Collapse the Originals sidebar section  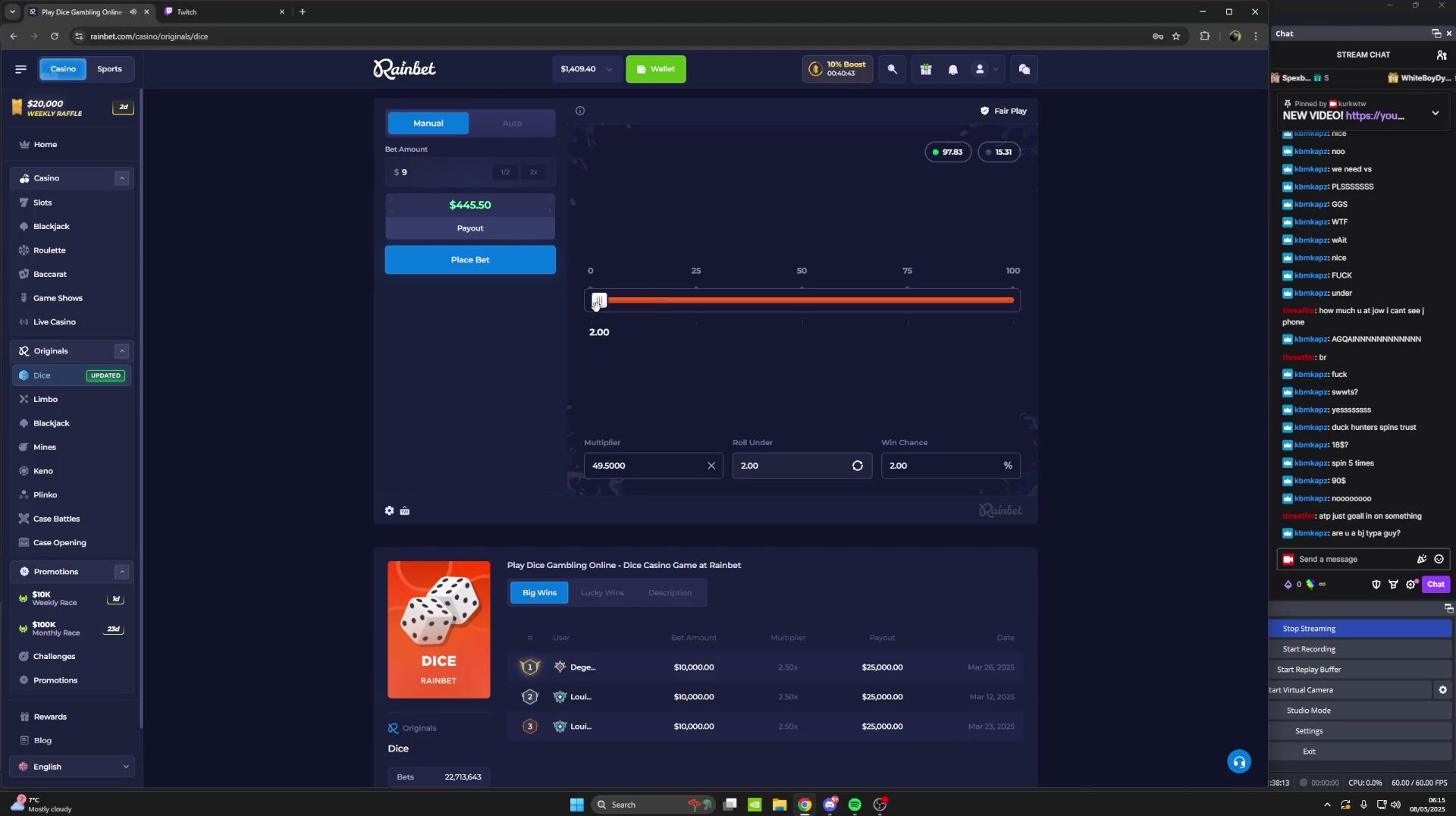[x=121, y=351]
